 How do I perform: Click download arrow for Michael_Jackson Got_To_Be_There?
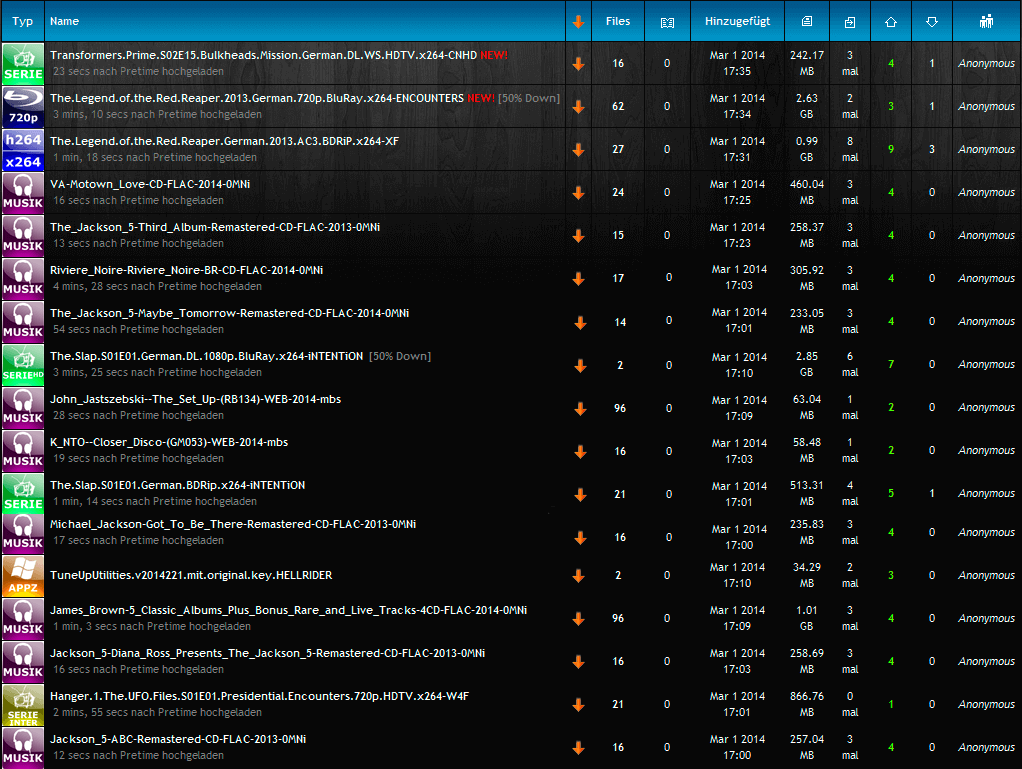coord(580,538)
